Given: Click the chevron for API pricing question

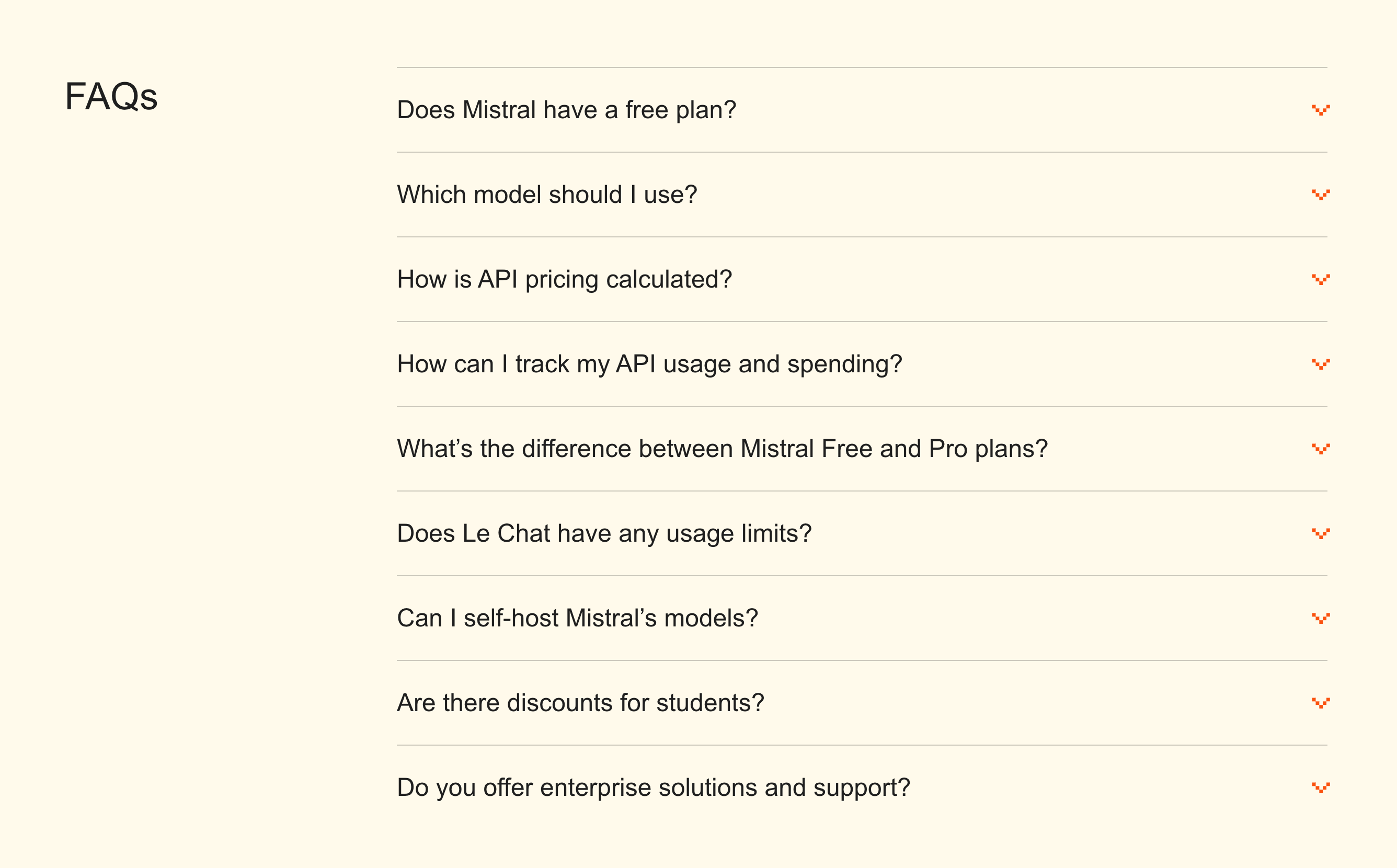Looking at the screenshot, I should [x=1321, y=280].
